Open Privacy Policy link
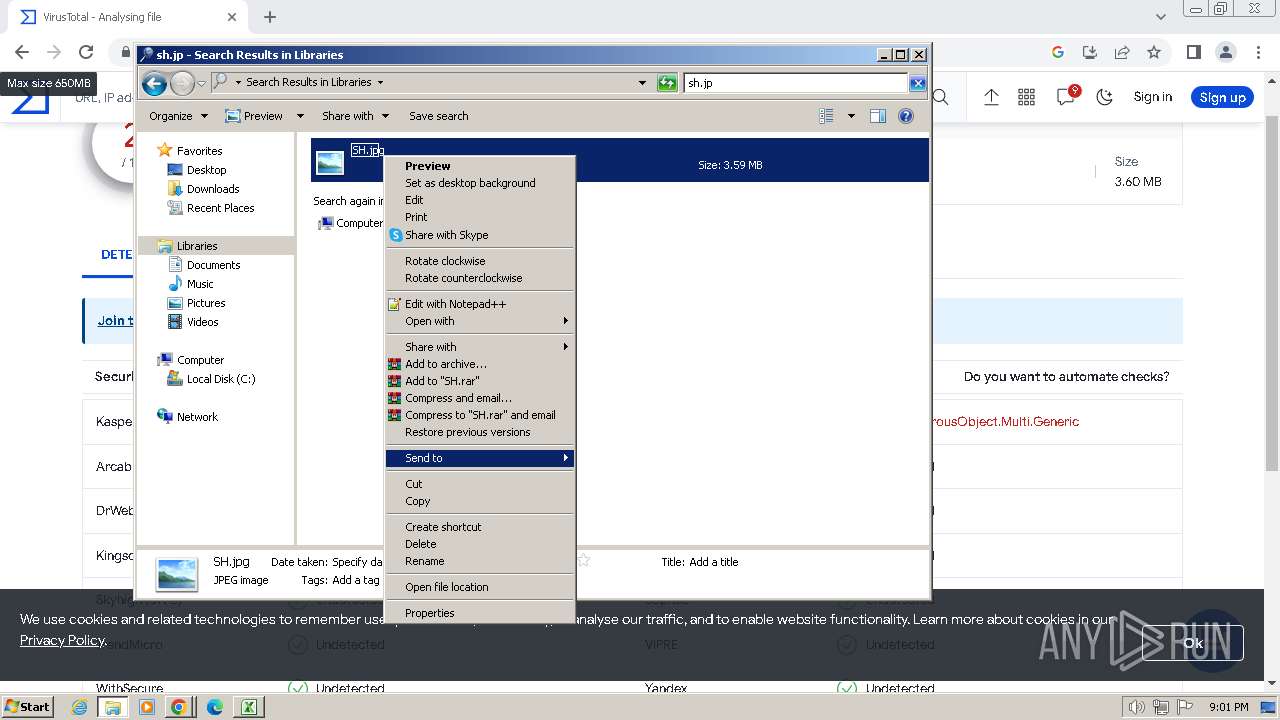The image size is (1280, 720). [62, 640]
